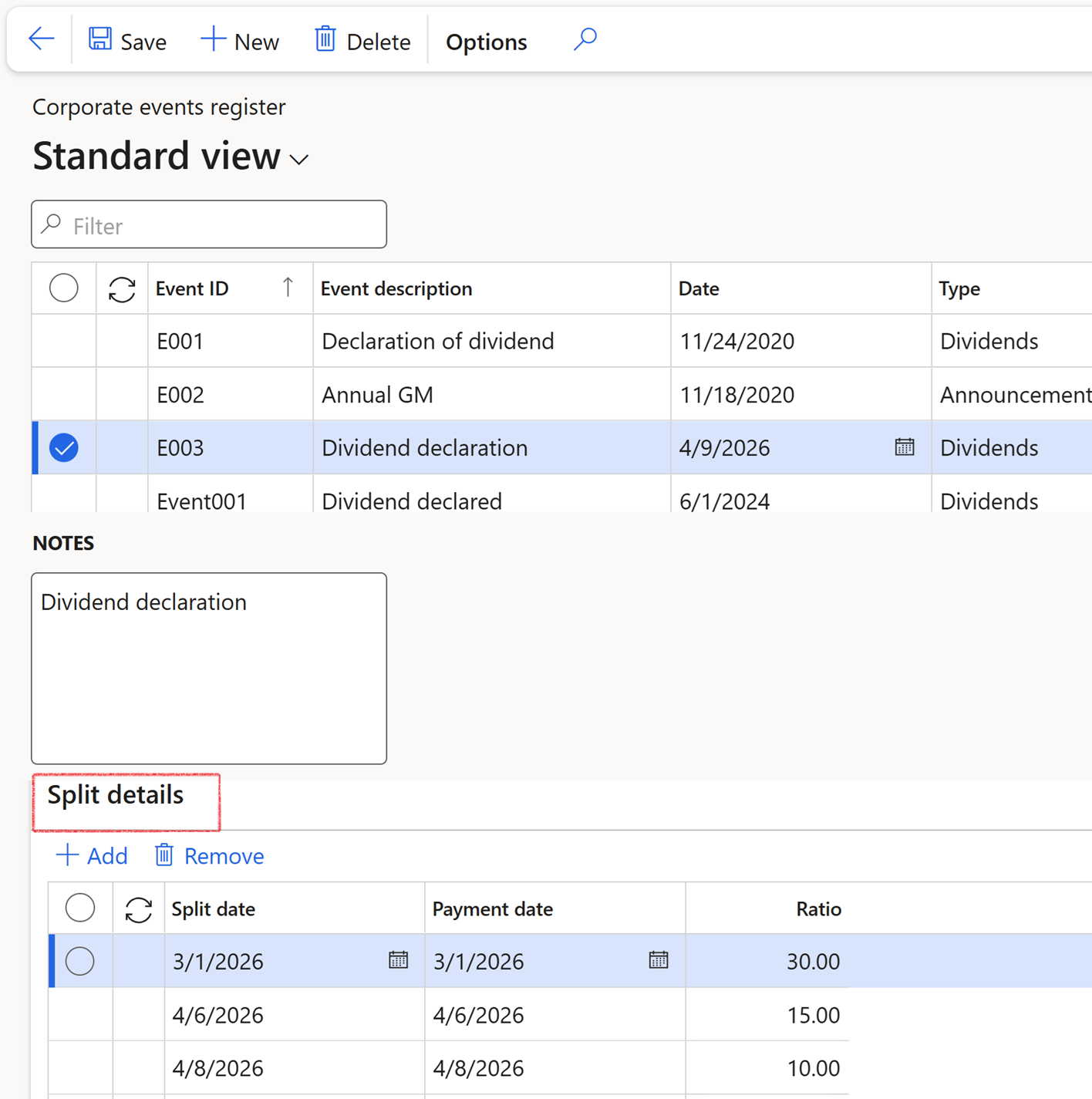This screenshot has height=1099, width=1092.
Task: Click into the Filter input field
Action: (224, 225)
